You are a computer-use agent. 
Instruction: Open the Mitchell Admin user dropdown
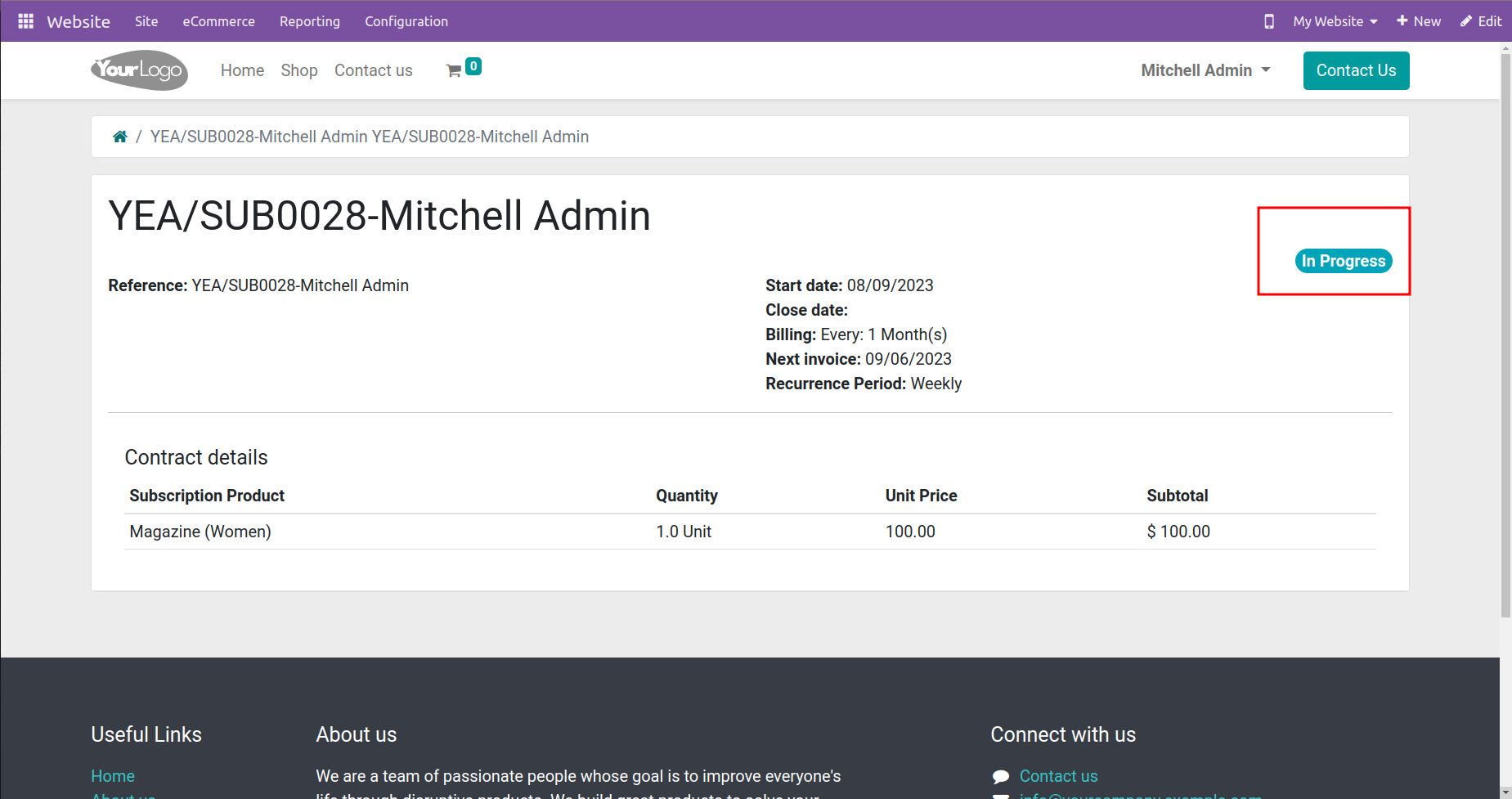pos(1205,70)
